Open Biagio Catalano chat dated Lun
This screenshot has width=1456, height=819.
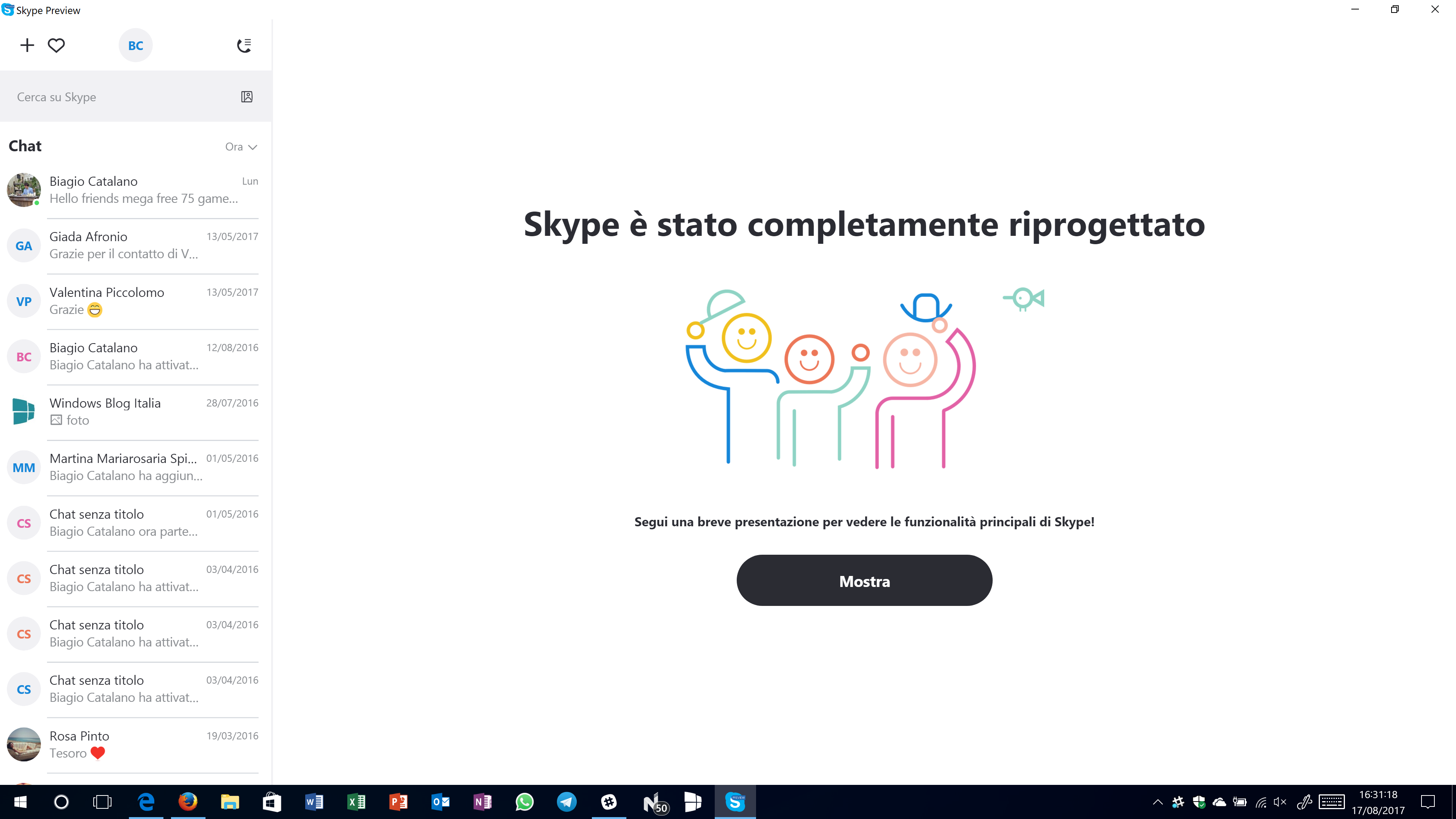point(136,190)
